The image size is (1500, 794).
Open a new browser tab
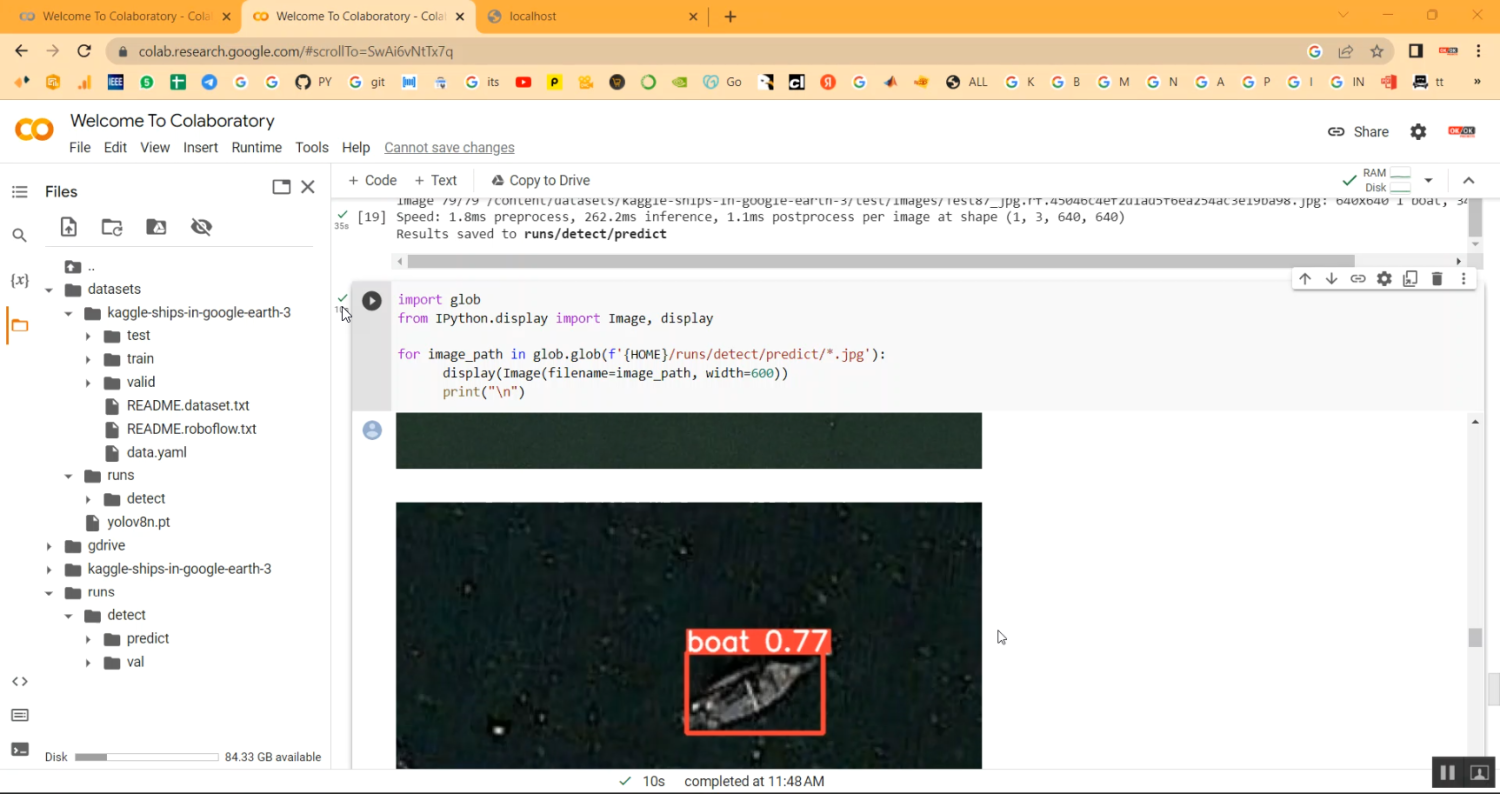coord(730,16)
